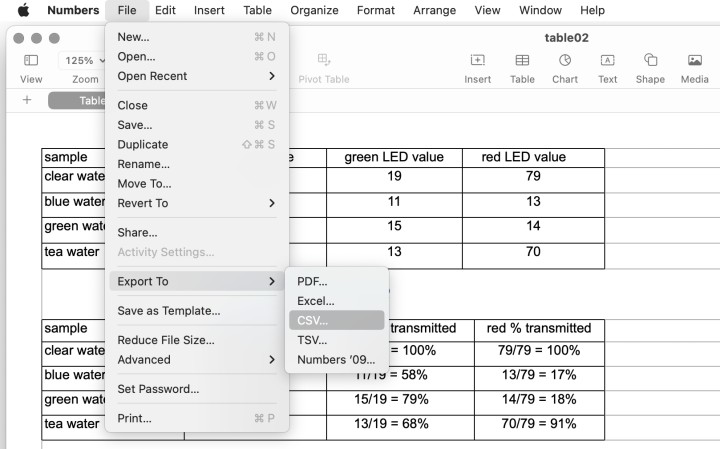This screenshot has height=449, width=720.
Task: Select red LED cell with value 70
Action: [533, 256]
